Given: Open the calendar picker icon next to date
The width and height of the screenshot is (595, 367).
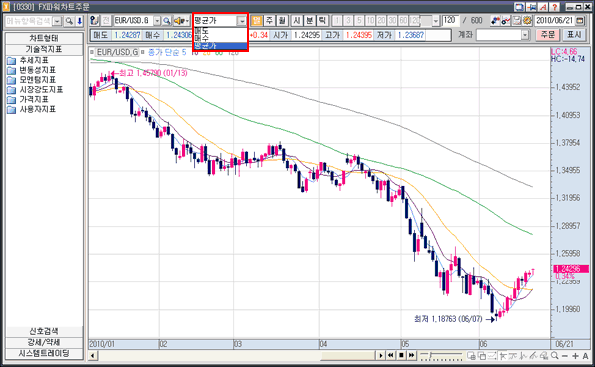Looking at the screenshot, I should [x=580, y=20].
